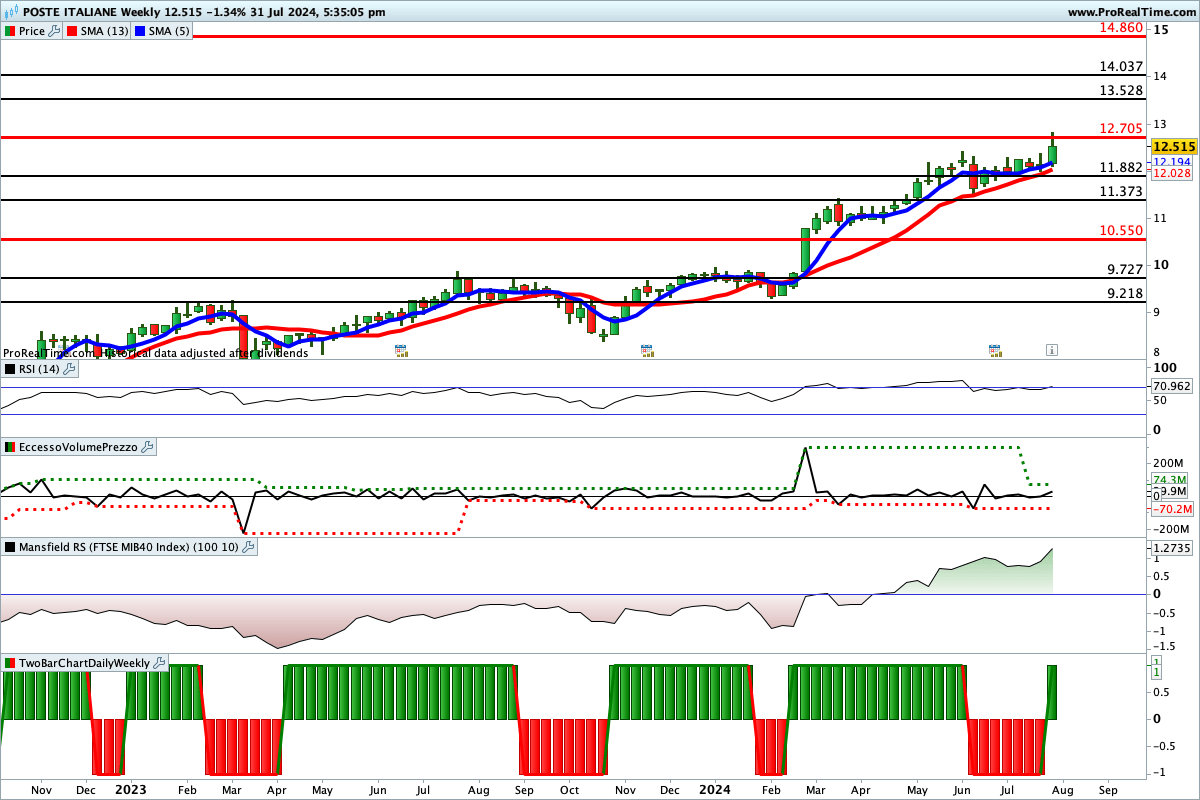
Task: Open RSI (14) settings wrench
Action: click(69, 369)
